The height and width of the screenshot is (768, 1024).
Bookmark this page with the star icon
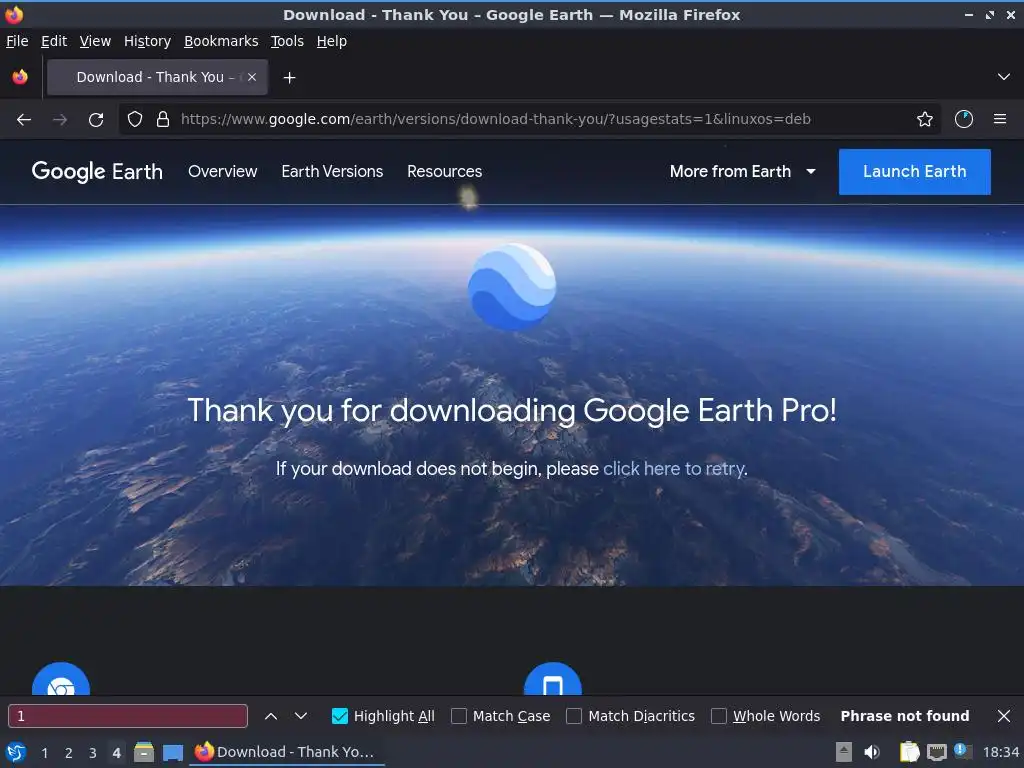924,119
